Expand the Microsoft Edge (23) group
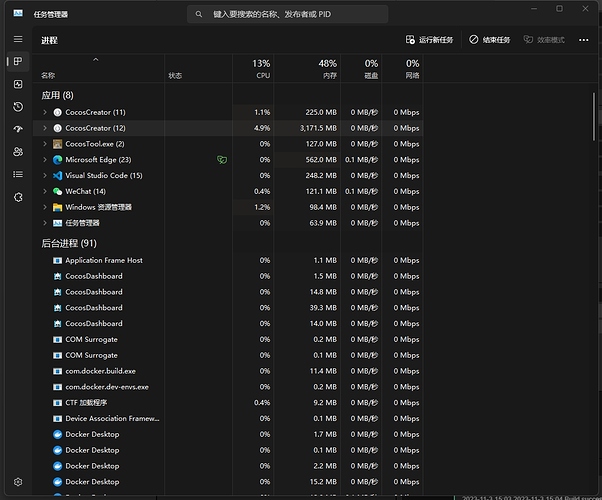The width and height of the screenshot is (602, 500). click(45, 160)
